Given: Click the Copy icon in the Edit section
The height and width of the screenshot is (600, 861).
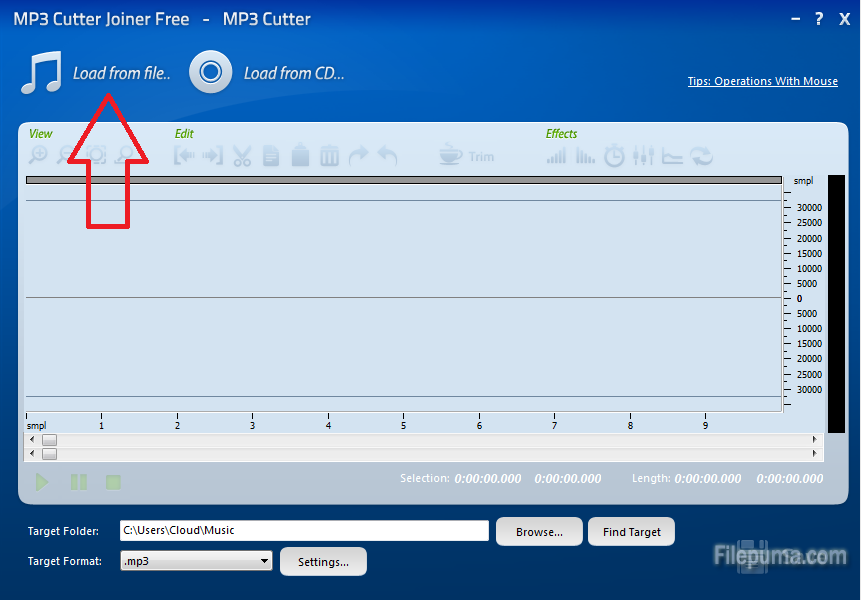Looking at the screenshot, I should (x=271, y=155).
